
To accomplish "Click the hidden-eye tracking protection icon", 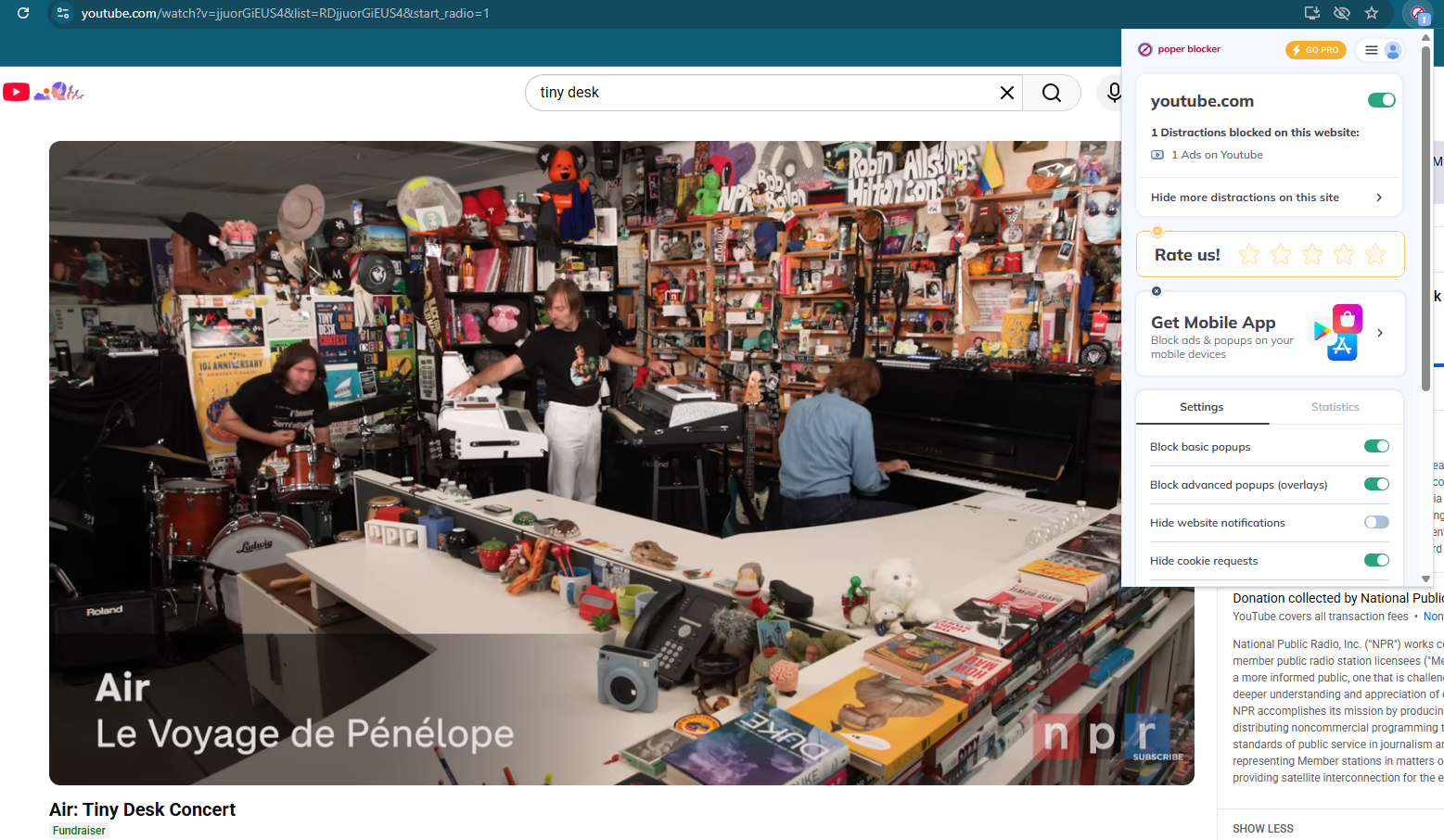I will [x=1341, y=13].
